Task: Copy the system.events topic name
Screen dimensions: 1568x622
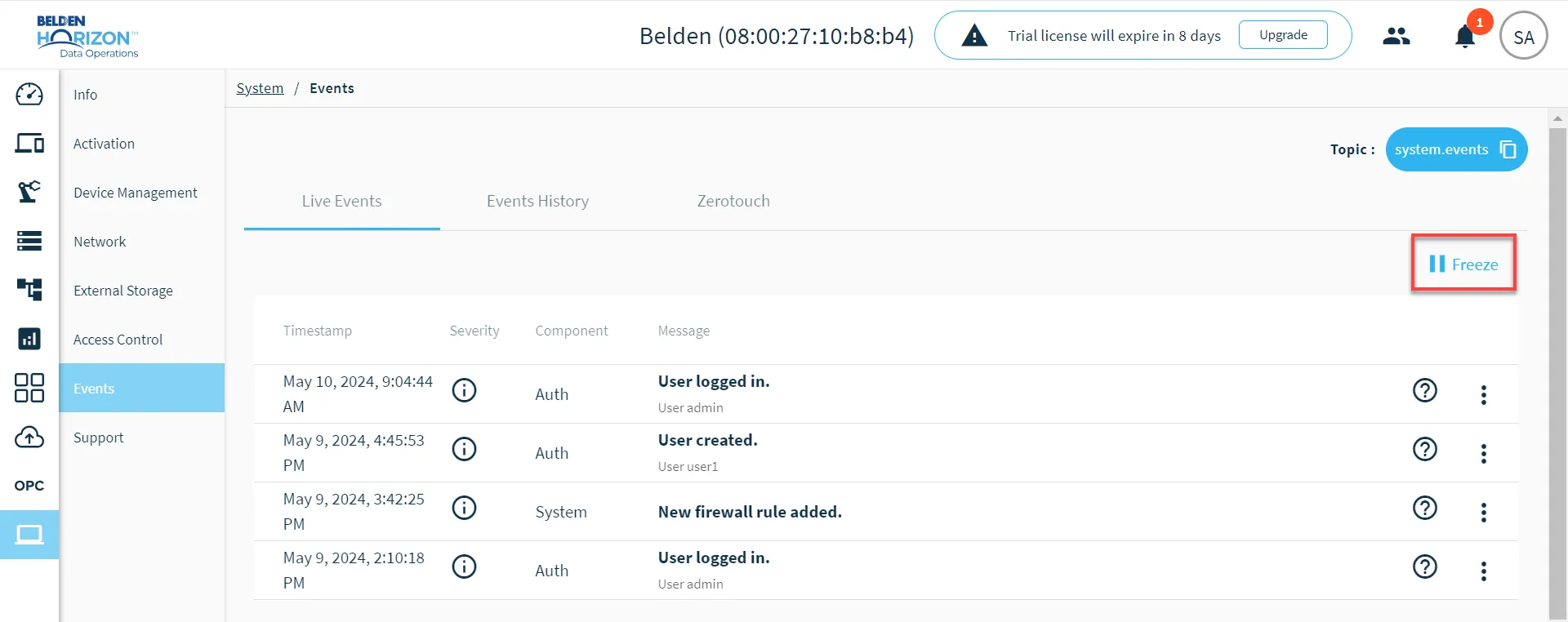Action: coord(1508,149)
